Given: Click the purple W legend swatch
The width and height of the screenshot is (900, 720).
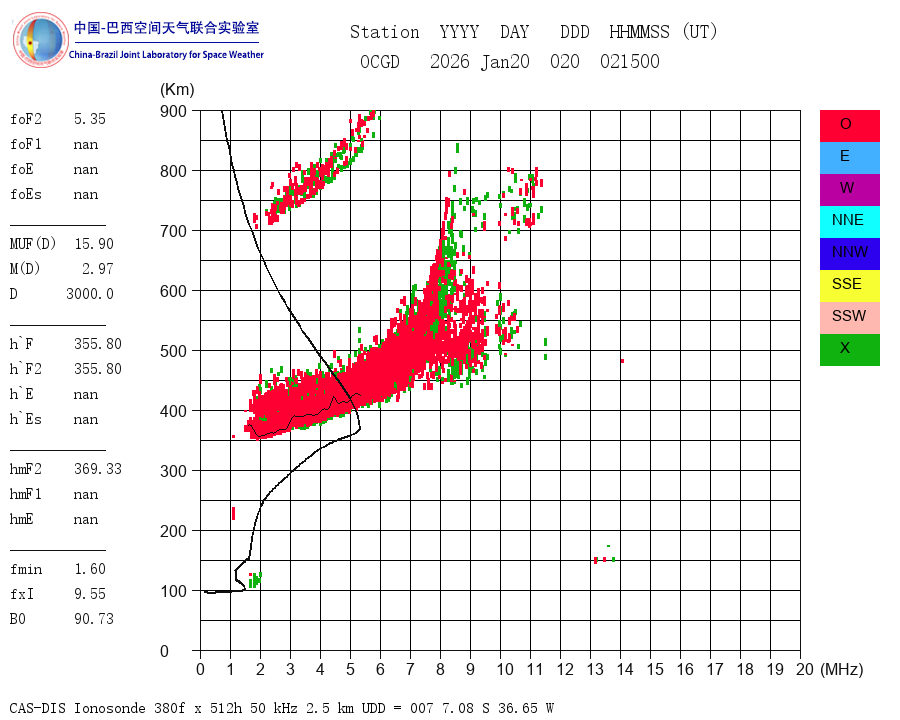Looking at the screenshot, I should pyautogui.click(x=849, y=189).
